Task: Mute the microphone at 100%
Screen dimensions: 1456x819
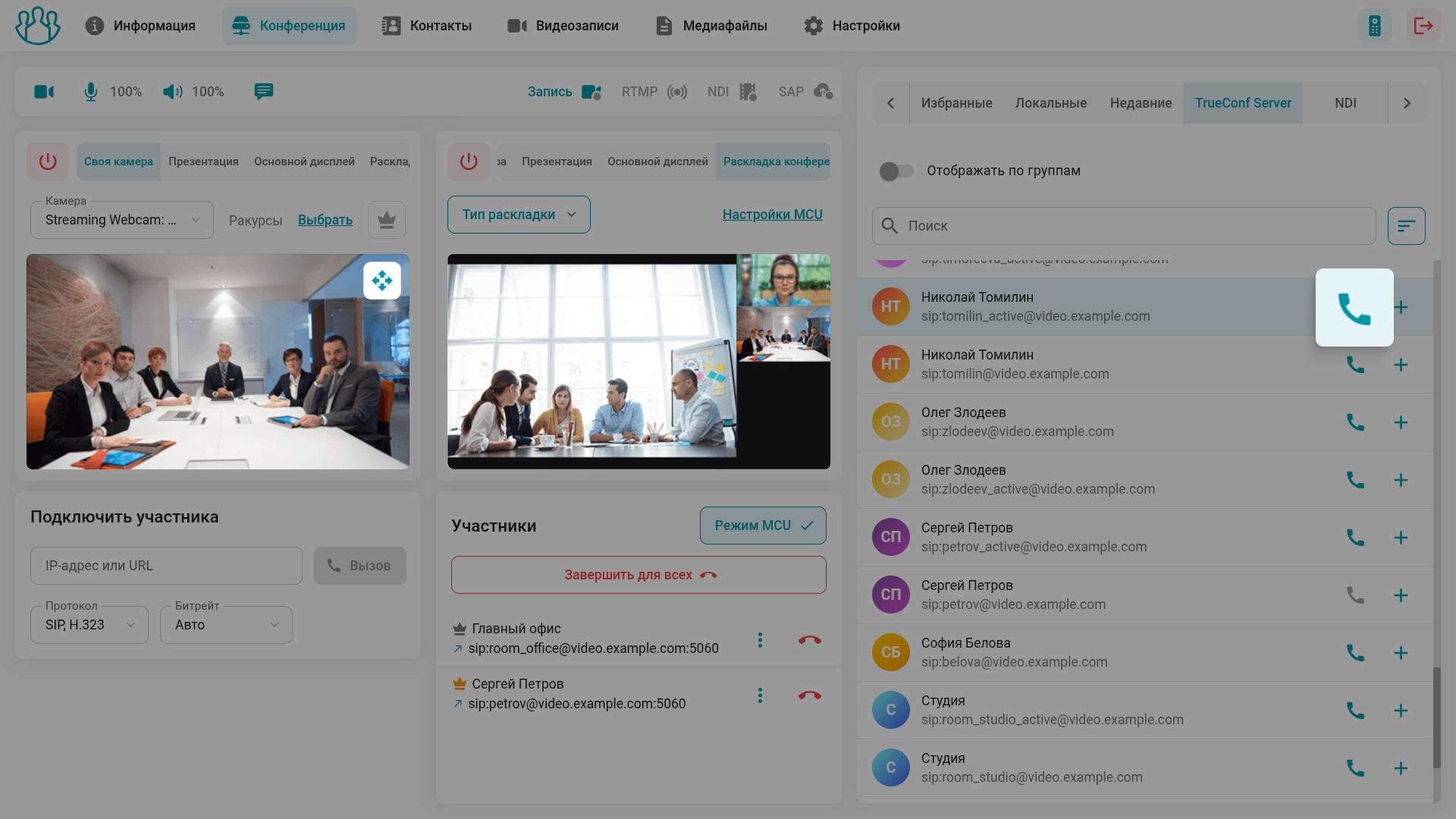Action: coord(90,92)
